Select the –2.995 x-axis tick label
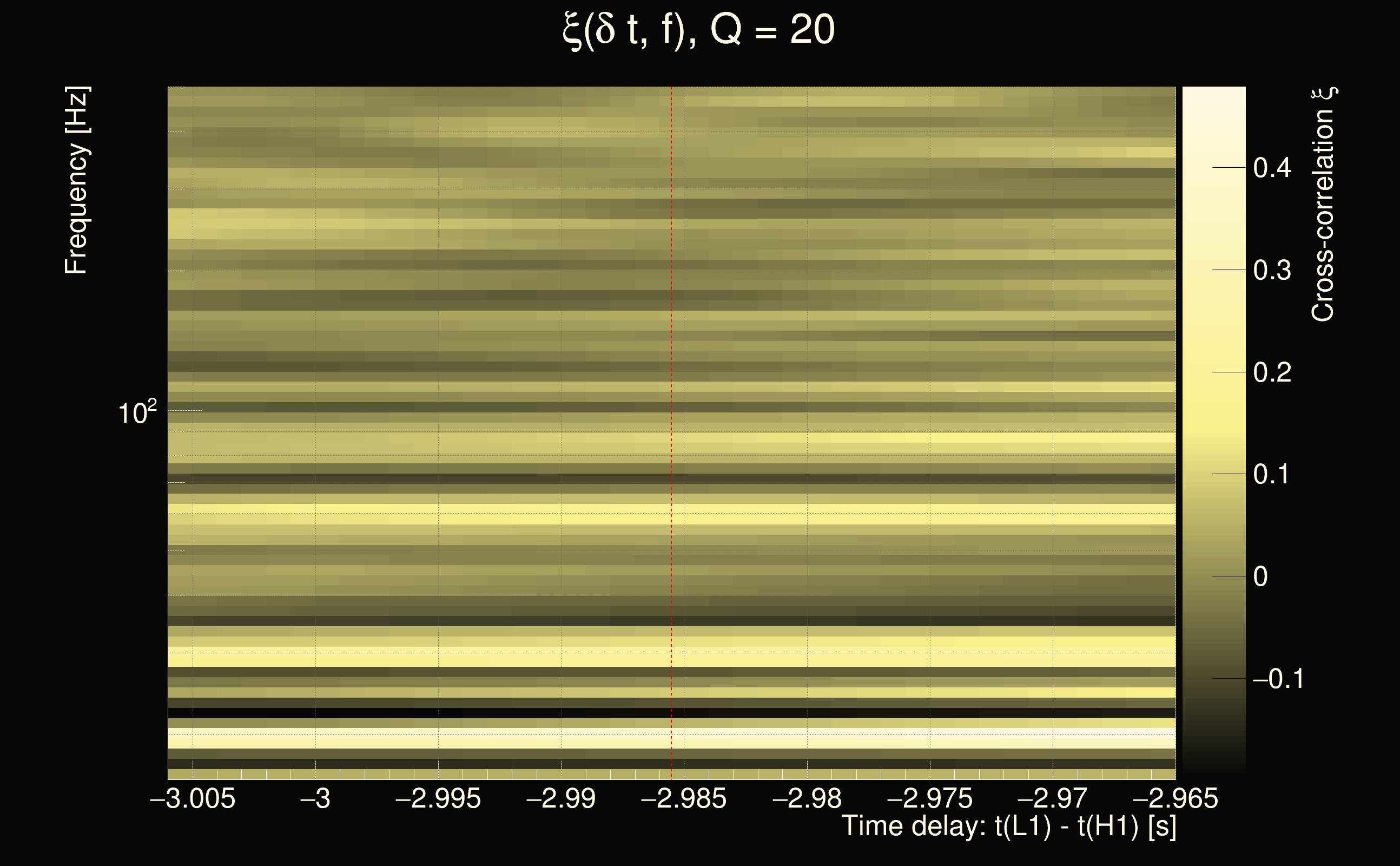 [438, 798]
